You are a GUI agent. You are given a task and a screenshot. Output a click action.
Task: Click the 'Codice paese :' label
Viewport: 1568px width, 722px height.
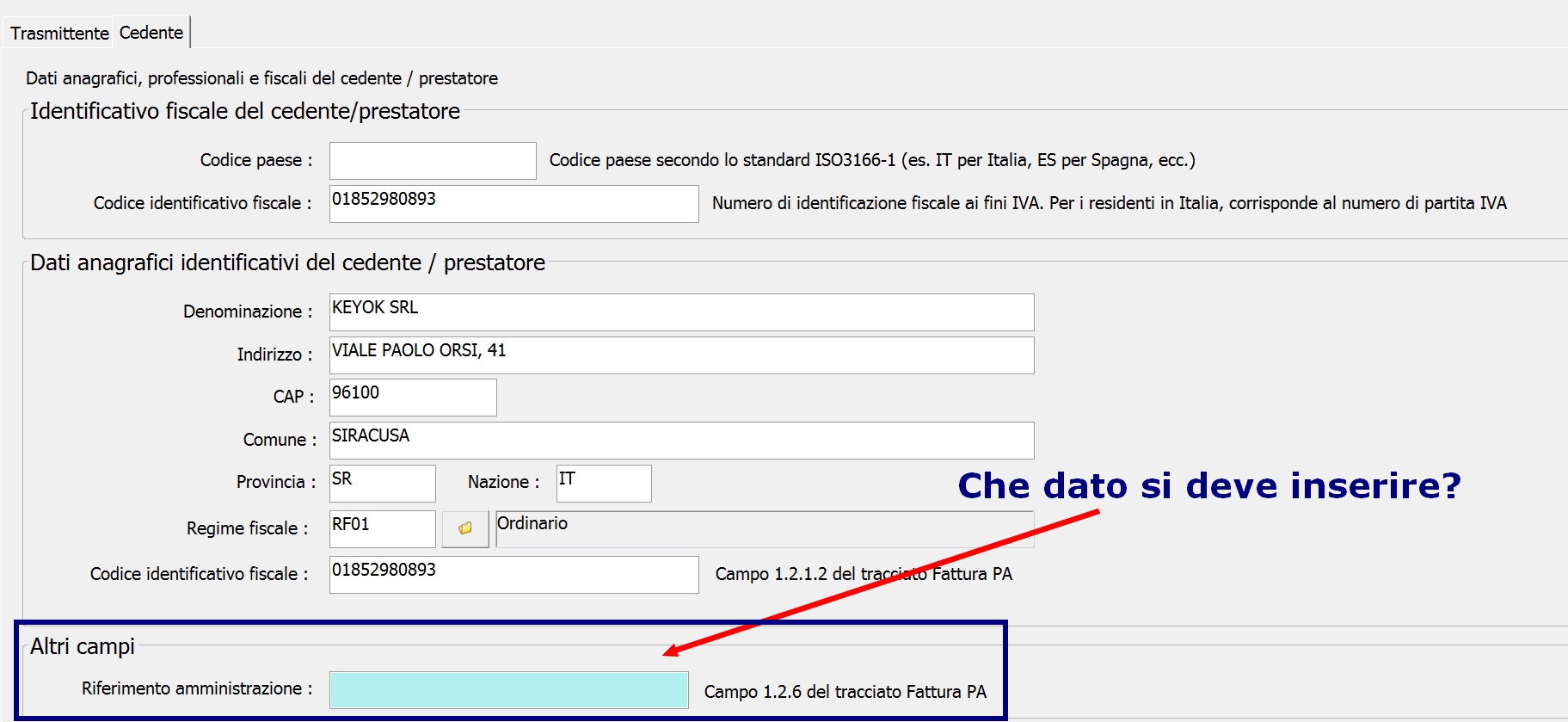[256, 160]
